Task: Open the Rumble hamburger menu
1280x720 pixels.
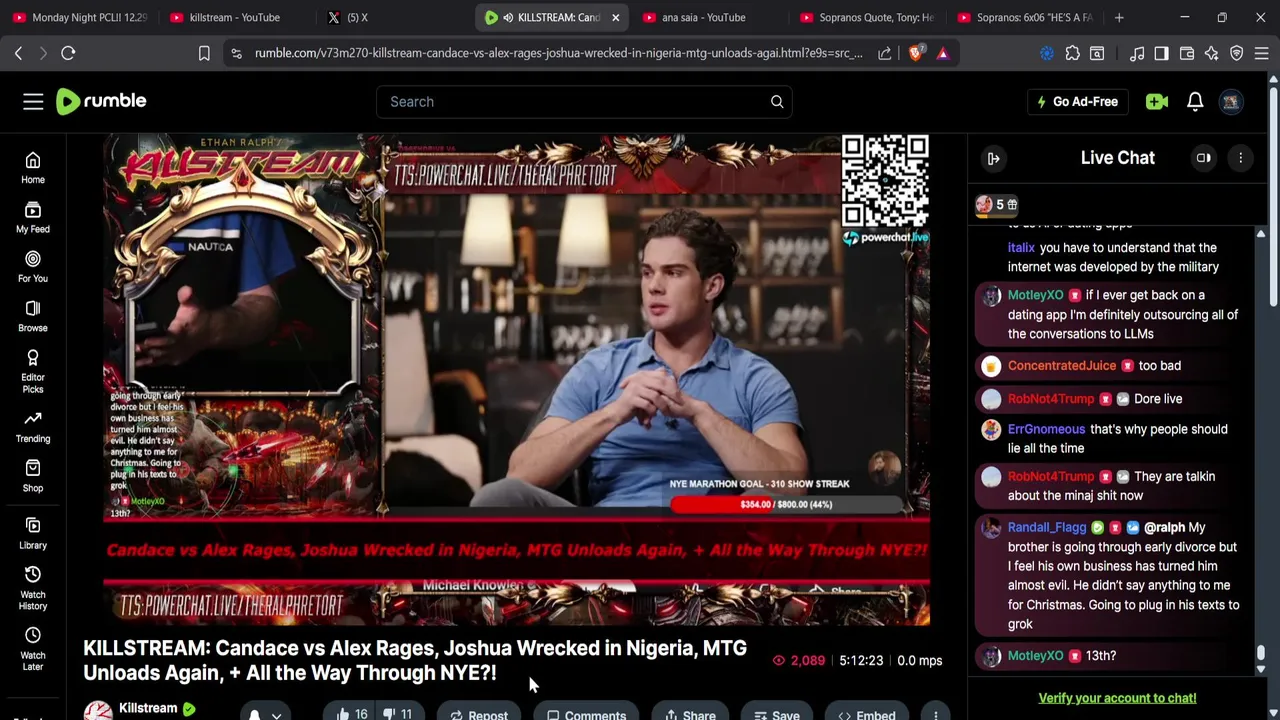Action: coord(33,101)
